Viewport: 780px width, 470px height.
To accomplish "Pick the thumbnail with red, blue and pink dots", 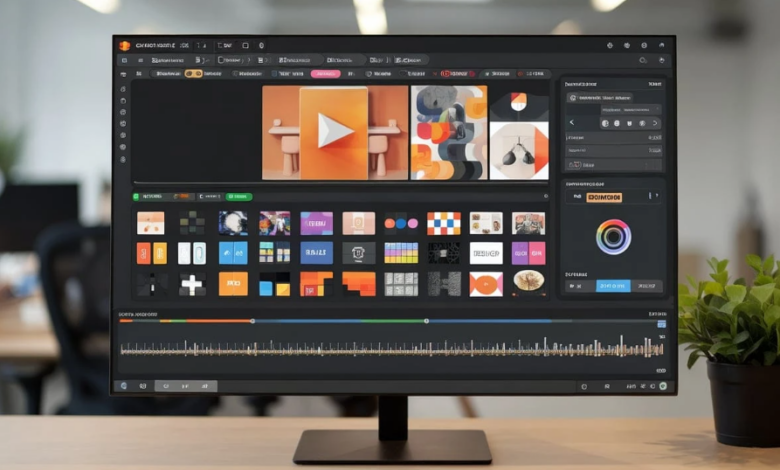I will (x=401, y=223).
